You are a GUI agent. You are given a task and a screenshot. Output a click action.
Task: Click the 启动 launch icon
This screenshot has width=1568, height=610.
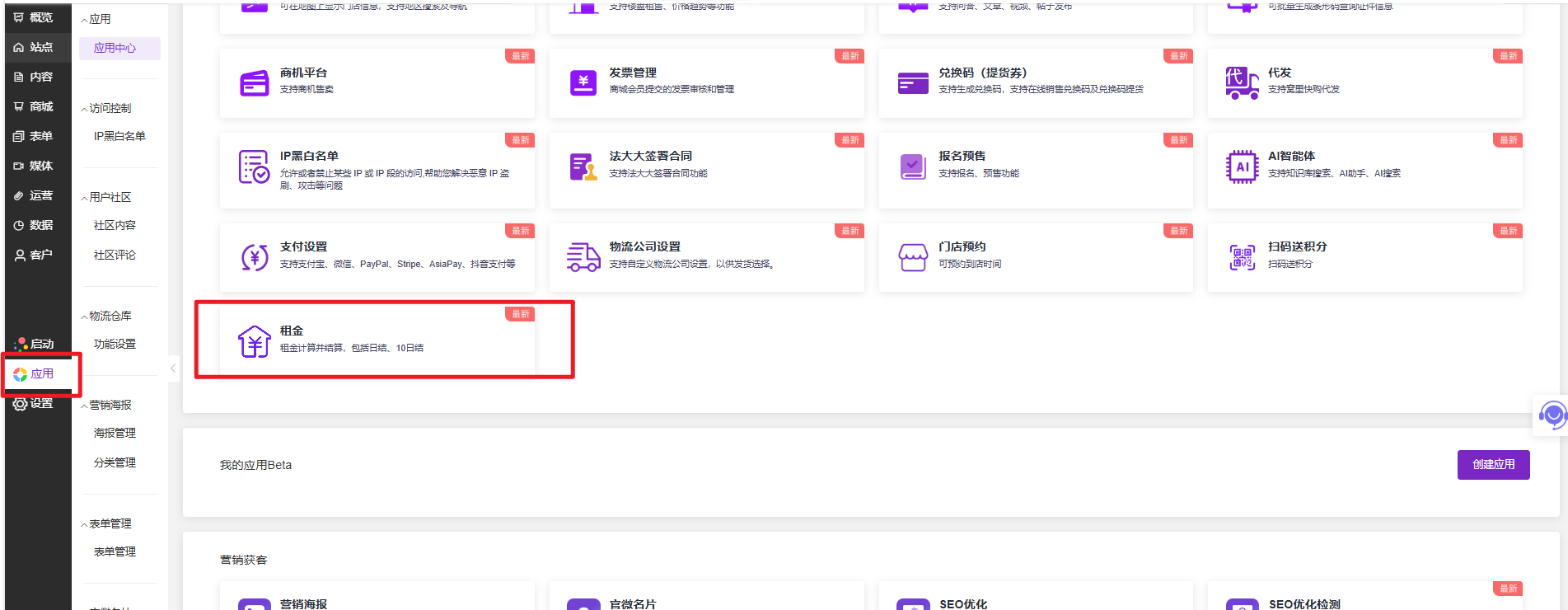[x=21, y=344]
